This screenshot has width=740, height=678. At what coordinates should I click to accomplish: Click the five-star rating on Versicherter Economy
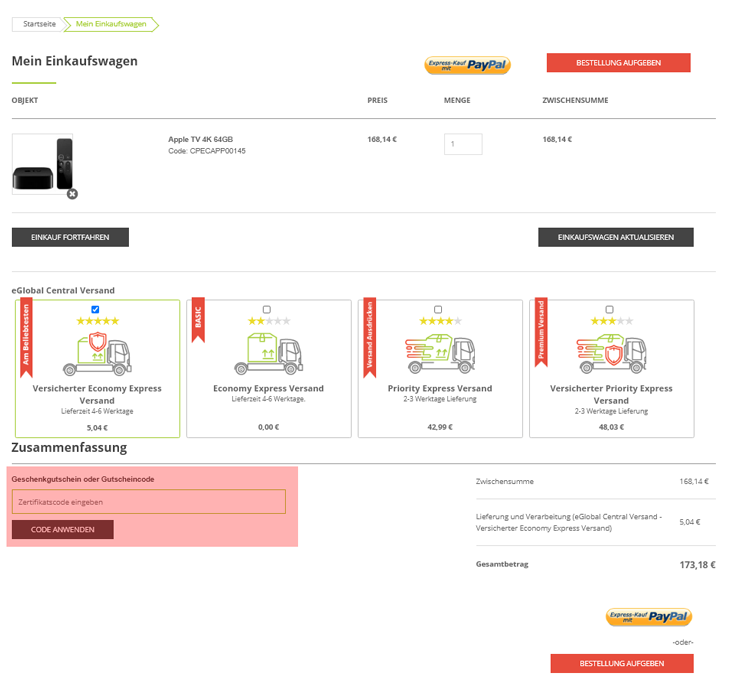coord(98,321)
